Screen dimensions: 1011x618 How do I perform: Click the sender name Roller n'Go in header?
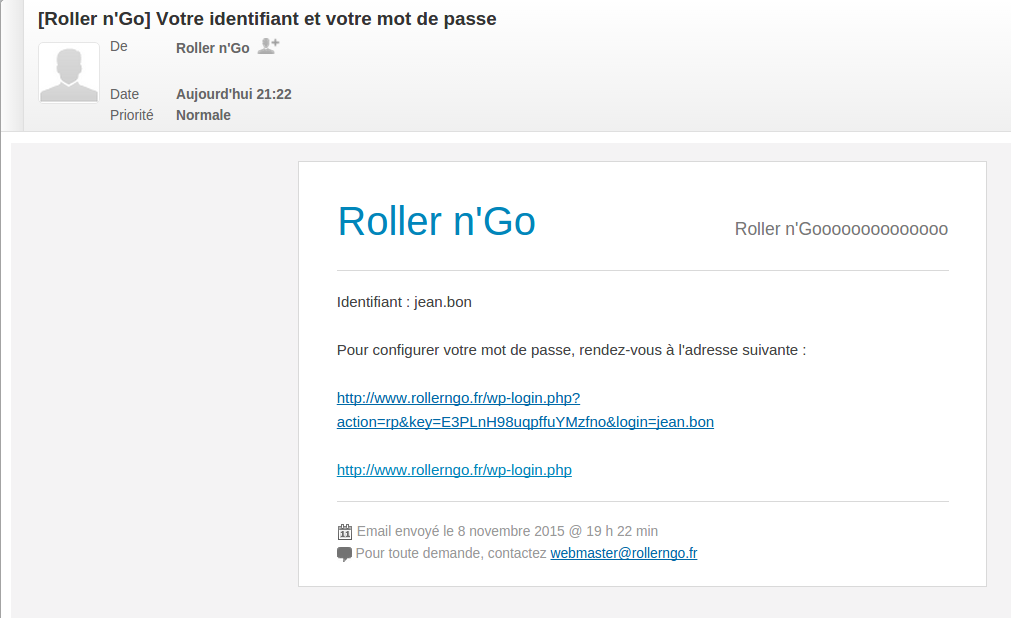213,48
